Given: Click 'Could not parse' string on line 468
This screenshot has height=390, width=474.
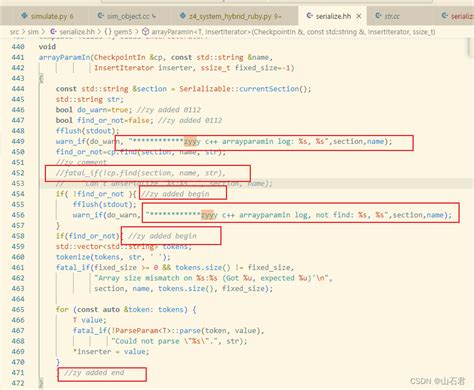Looking at the screenshot, I should (x=147, y=341).
